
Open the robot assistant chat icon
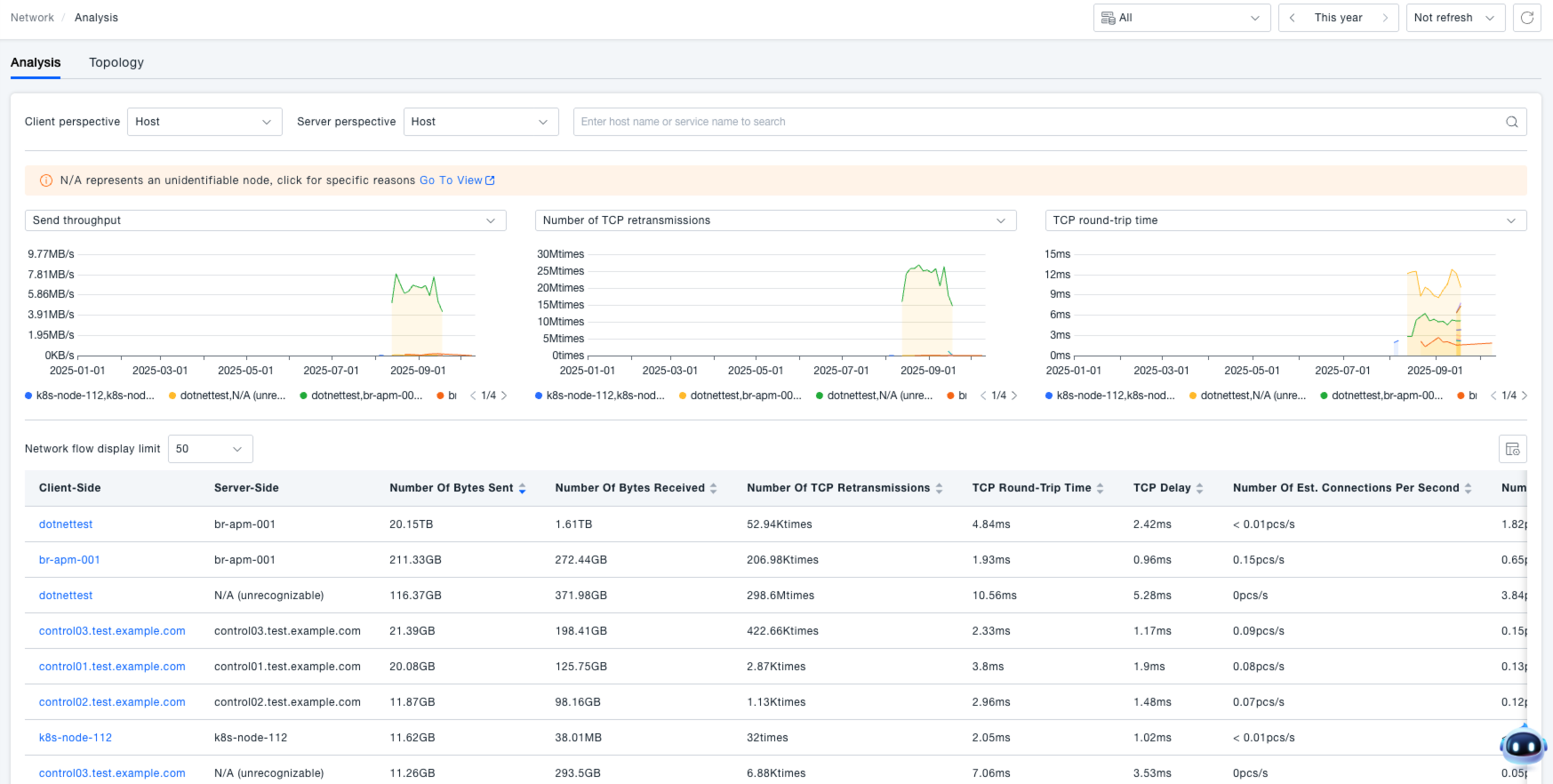[1523, 746]
